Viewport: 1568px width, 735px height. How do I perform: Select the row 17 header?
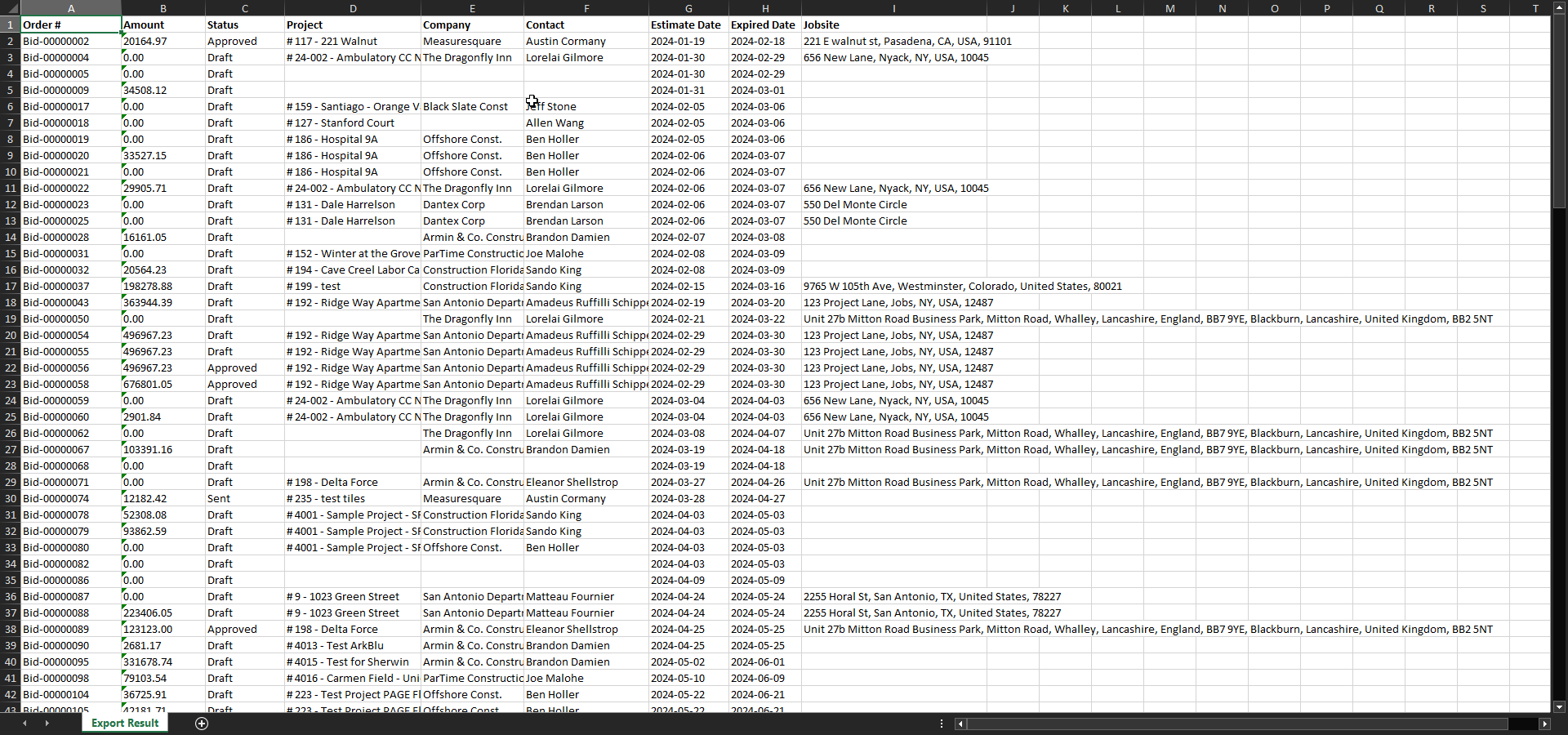[x=10, y=286]
